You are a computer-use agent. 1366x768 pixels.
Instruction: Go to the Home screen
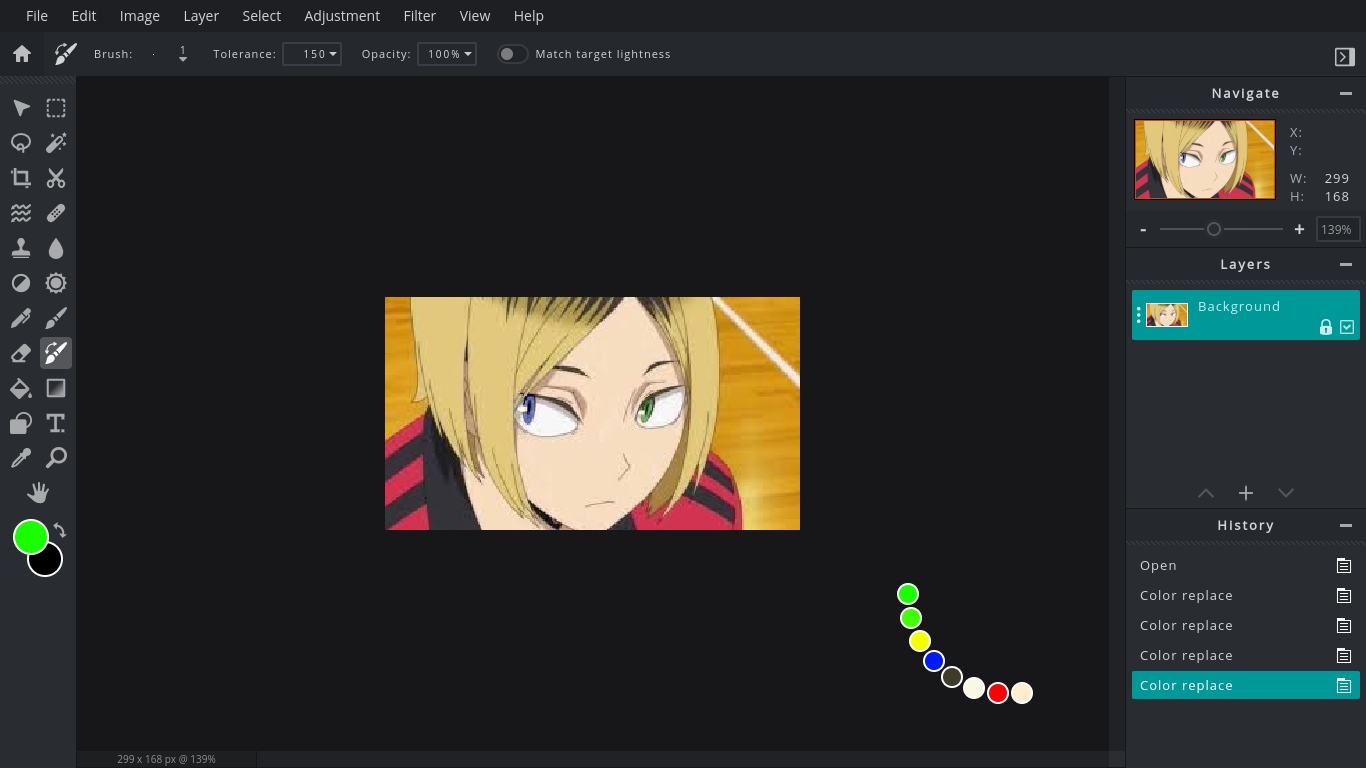point(22,54)
